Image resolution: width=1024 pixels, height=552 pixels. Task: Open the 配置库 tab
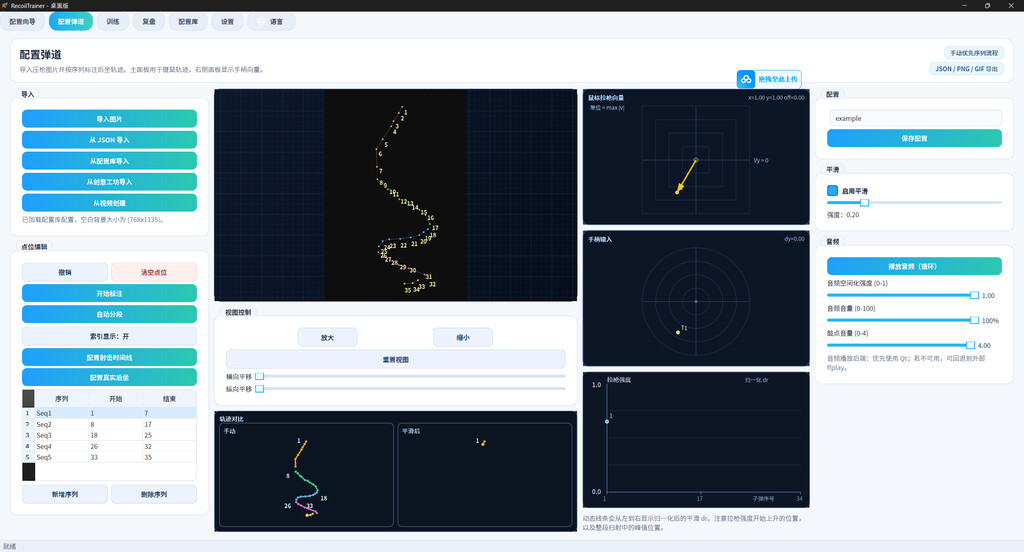(188, 22)
